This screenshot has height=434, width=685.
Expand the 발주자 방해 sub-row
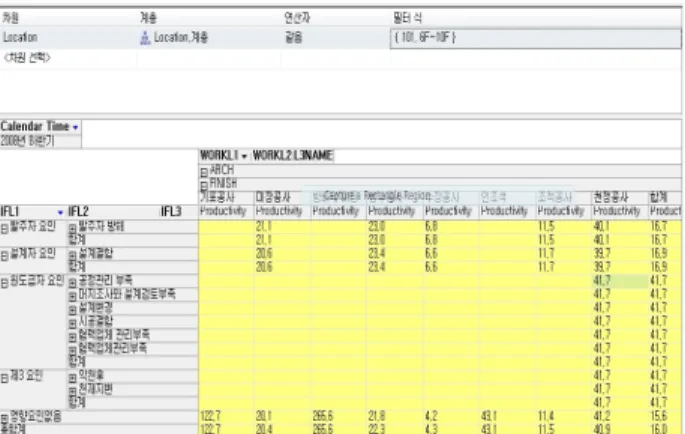pos(73,228)
